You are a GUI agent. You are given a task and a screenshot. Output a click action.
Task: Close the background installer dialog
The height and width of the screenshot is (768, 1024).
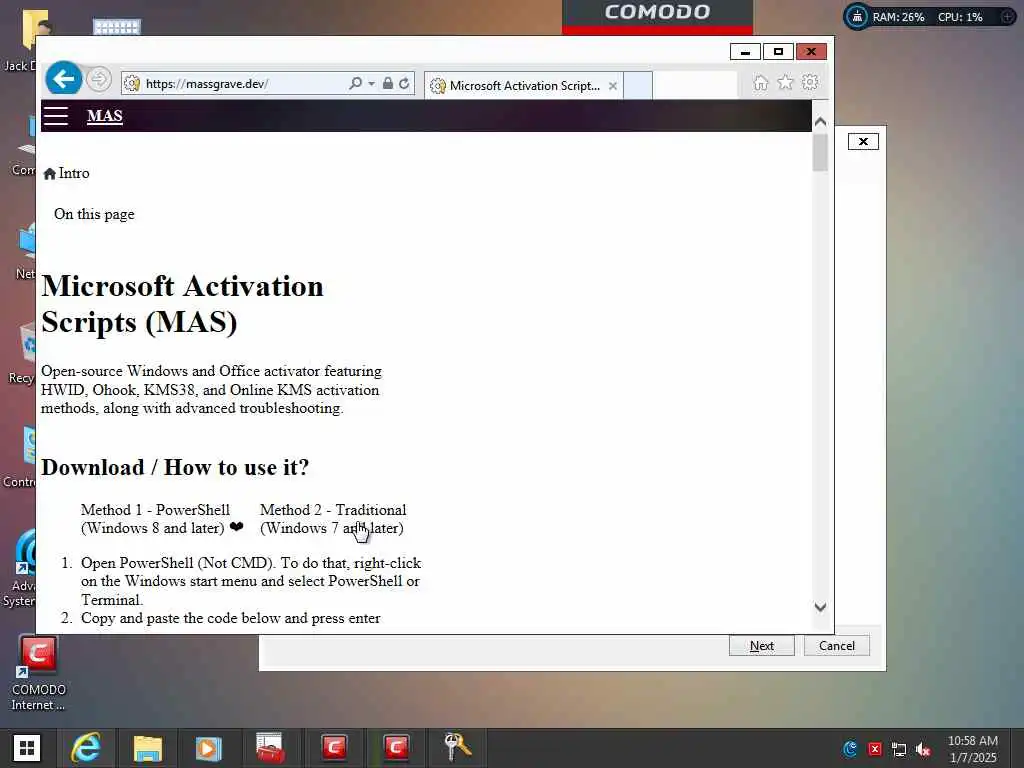point(863,141)
